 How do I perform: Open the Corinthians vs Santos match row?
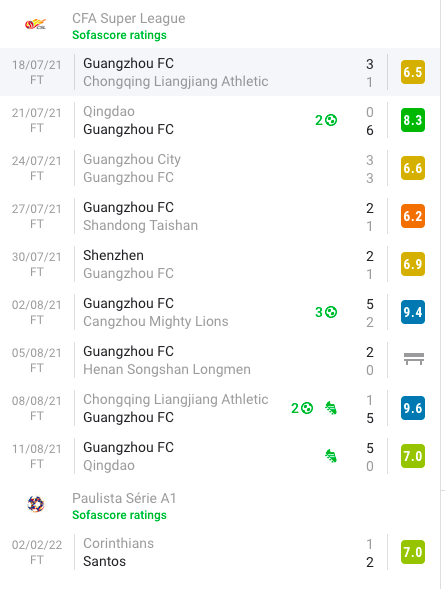point(220,552)
